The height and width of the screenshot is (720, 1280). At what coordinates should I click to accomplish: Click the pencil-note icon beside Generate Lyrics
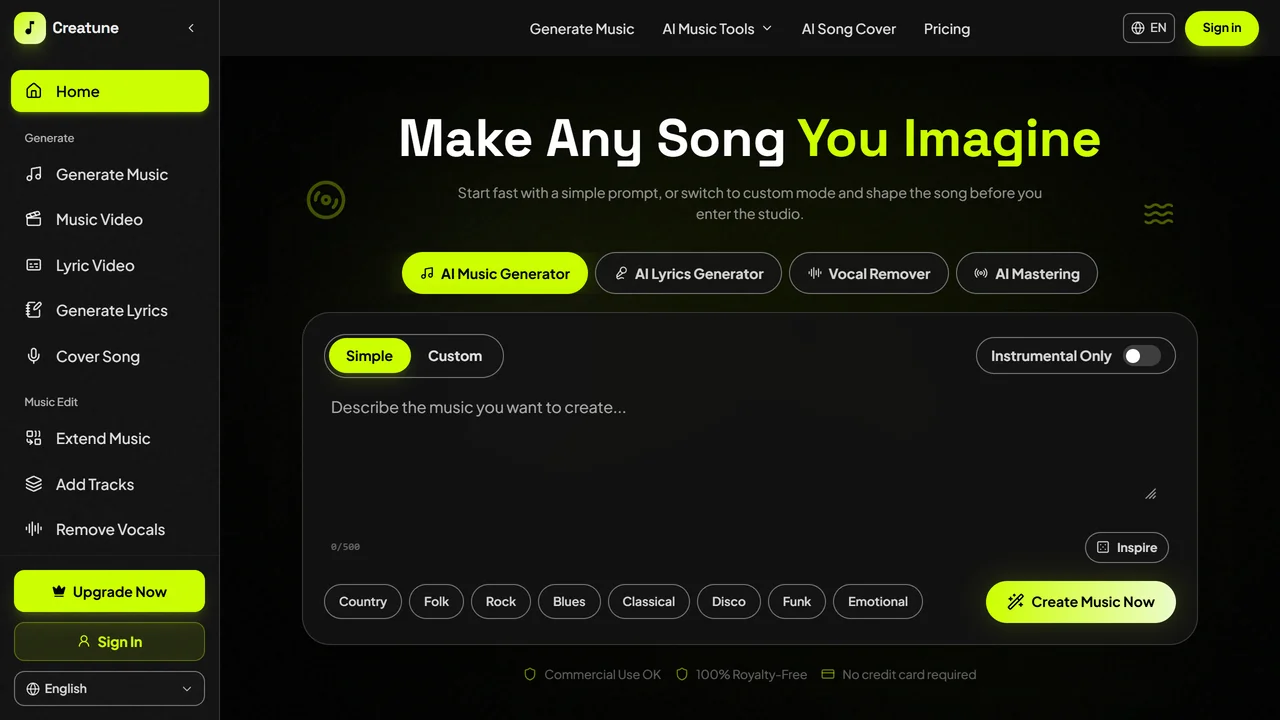[x=34, y=310]
